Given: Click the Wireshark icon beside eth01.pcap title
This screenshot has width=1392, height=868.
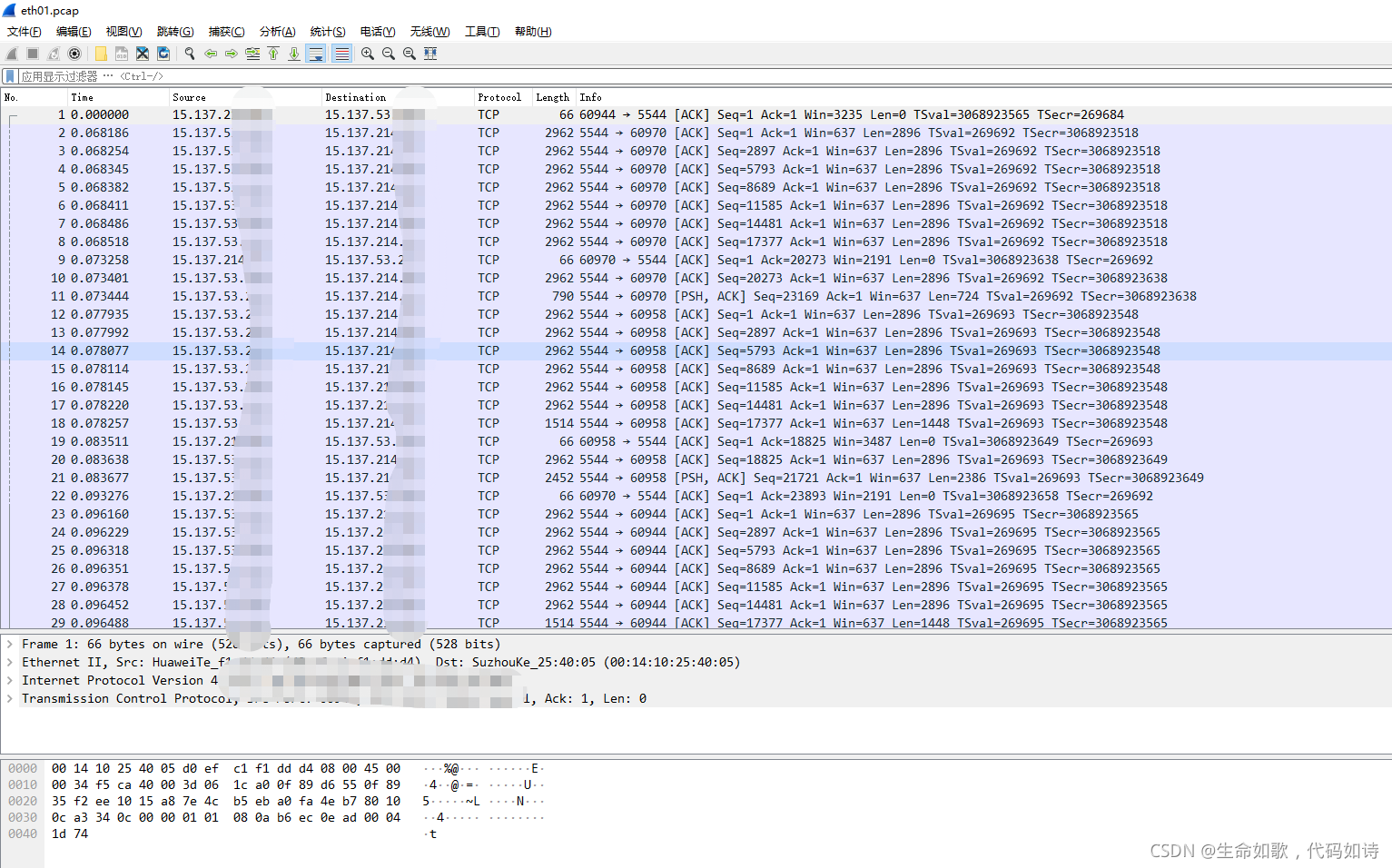Looking at the screenshot, I should click(10, 10).
